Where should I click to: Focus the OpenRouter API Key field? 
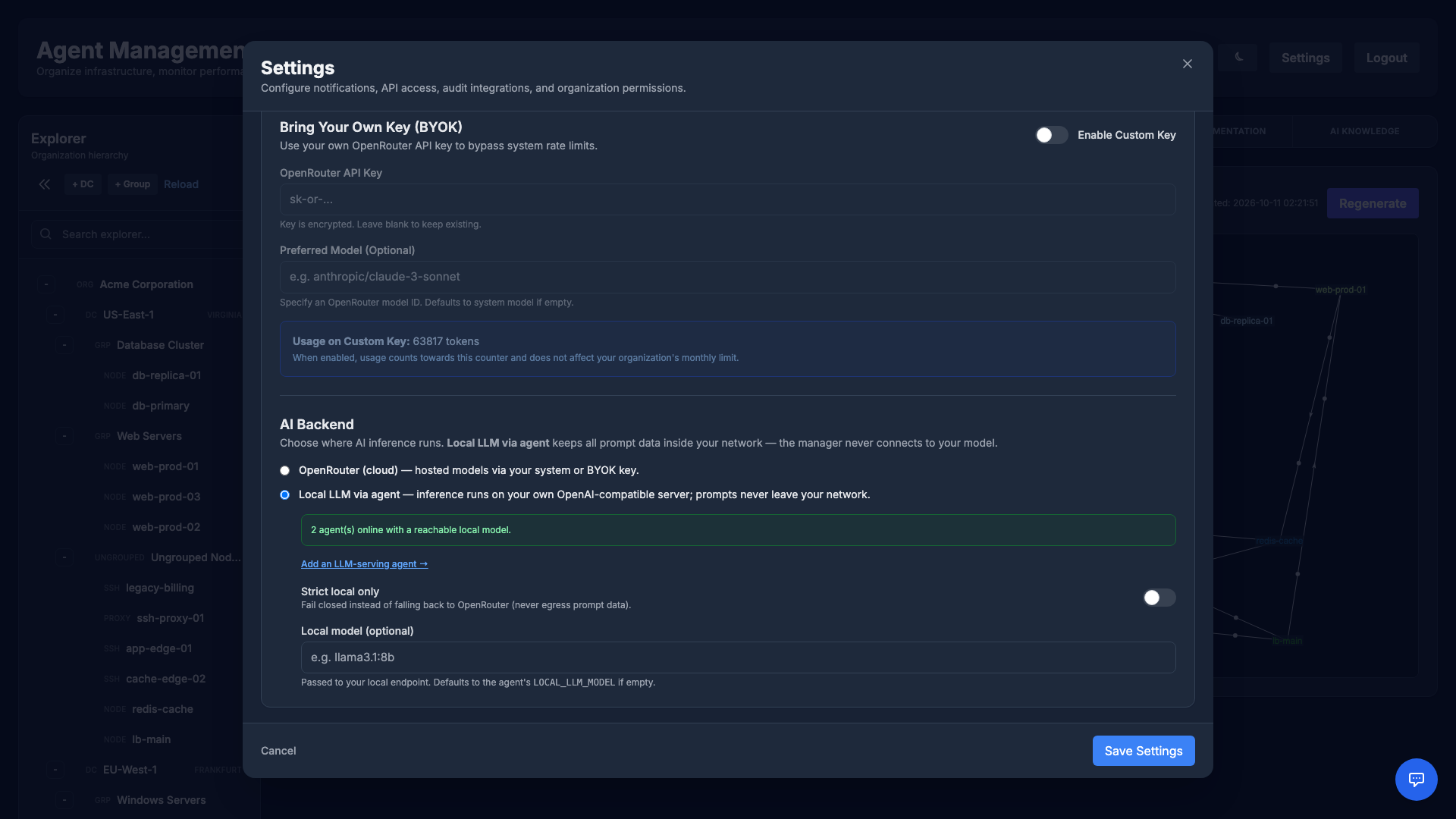point(727,199)
